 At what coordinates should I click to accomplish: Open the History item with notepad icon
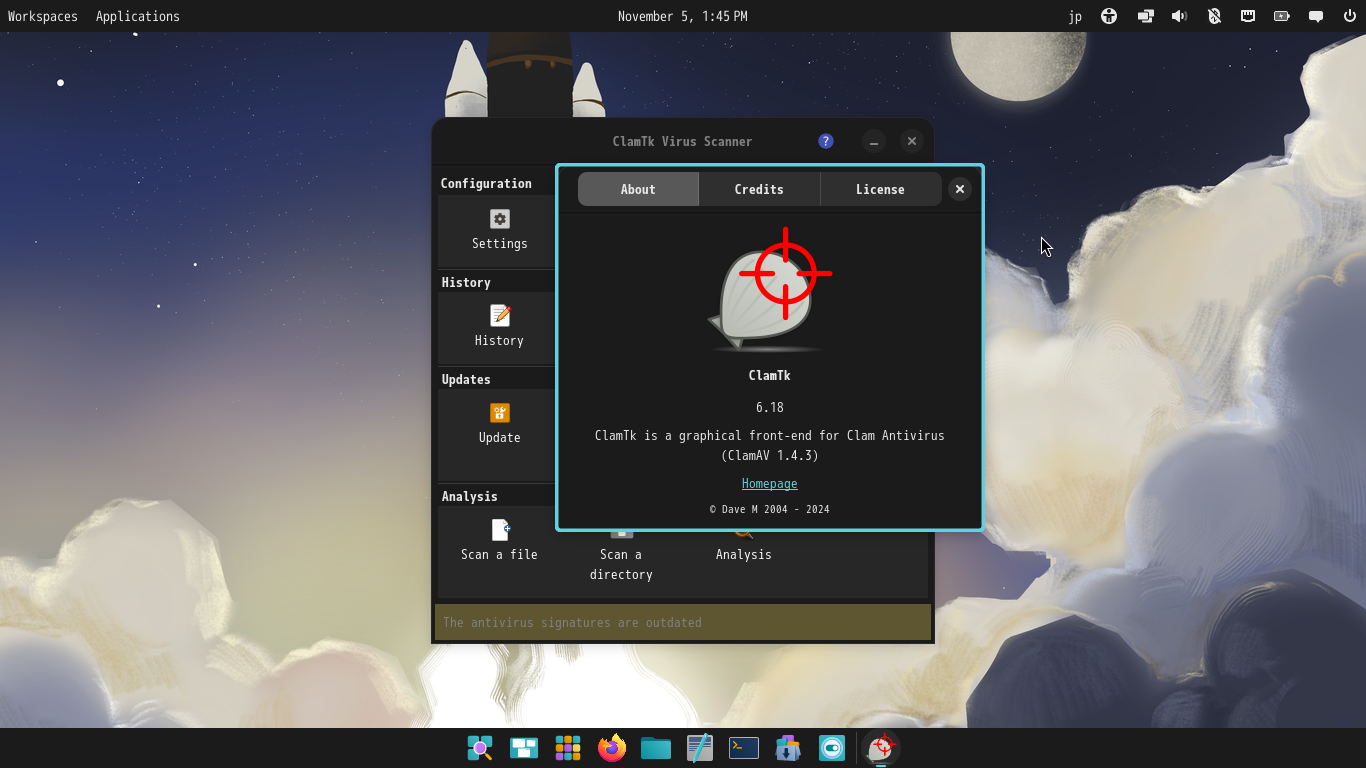tap(499, 326)
